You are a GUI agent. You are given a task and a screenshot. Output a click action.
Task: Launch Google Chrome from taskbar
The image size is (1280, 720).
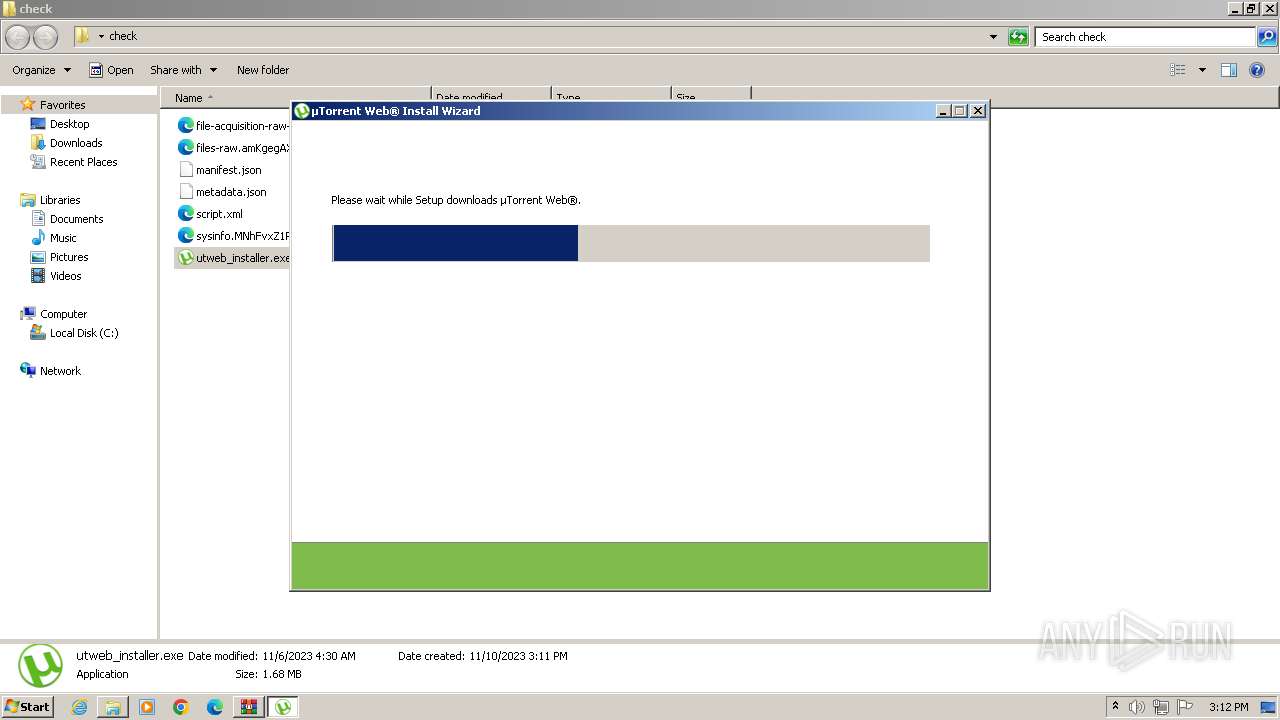pyautogui.click(x=181, y=707)
